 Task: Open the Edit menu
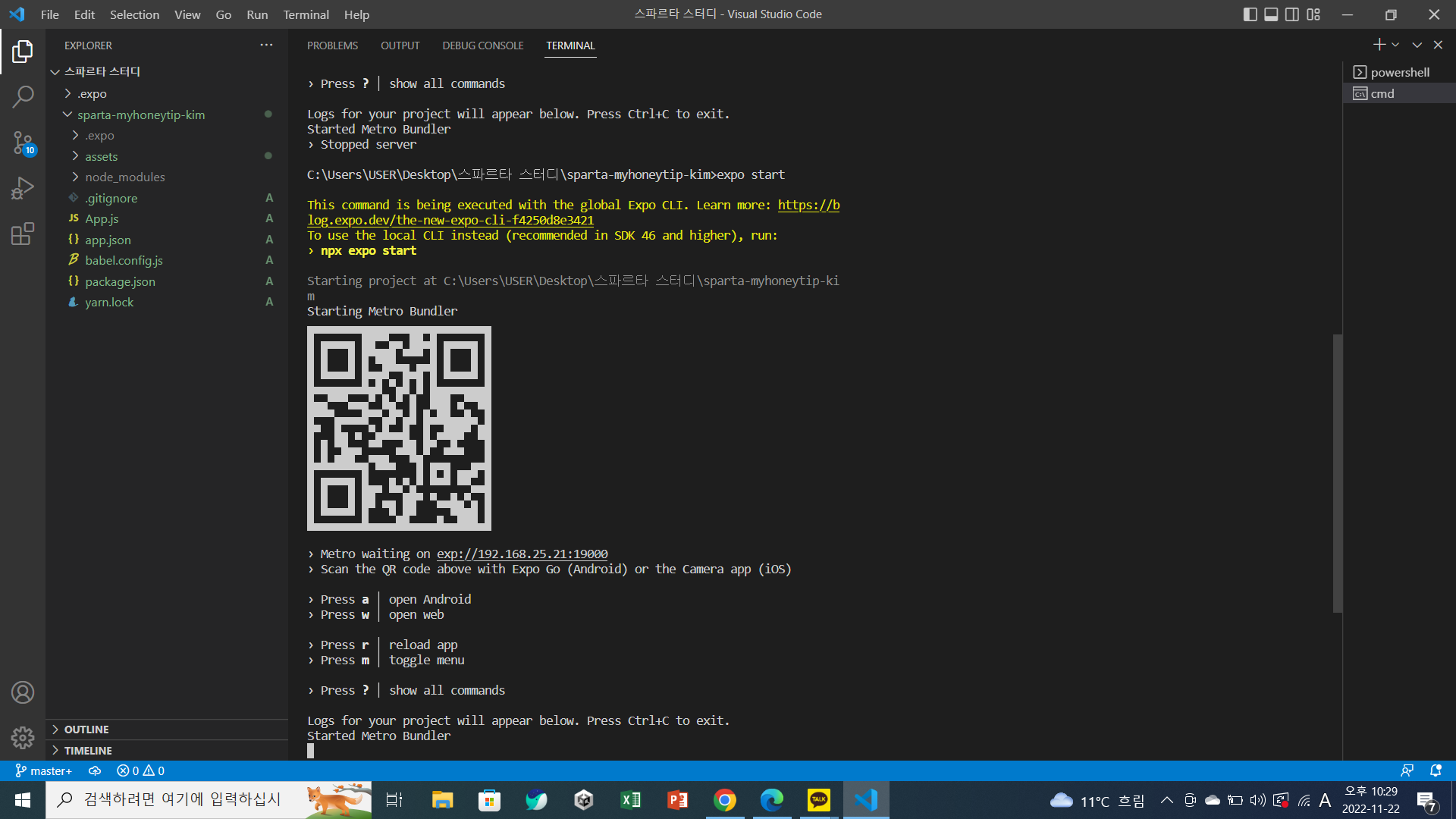point(84,14)
